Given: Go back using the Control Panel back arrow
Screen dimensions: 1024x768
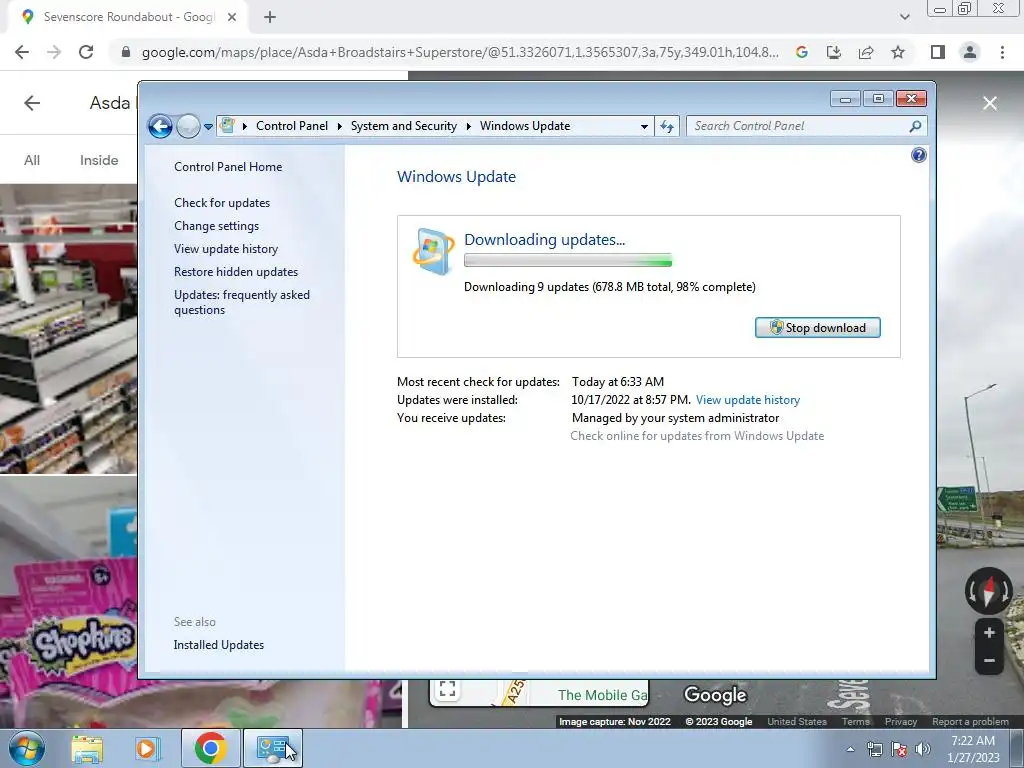Looking at the screenshot, I should click(x=160, y=126).
